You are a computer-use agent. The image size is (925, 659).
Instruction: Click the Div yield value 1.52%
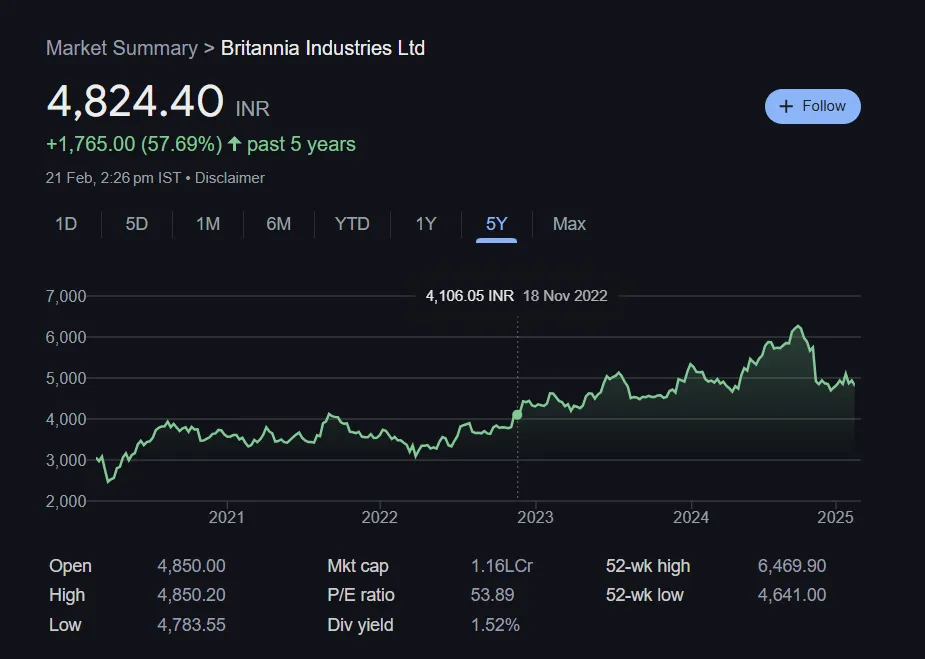495,625
